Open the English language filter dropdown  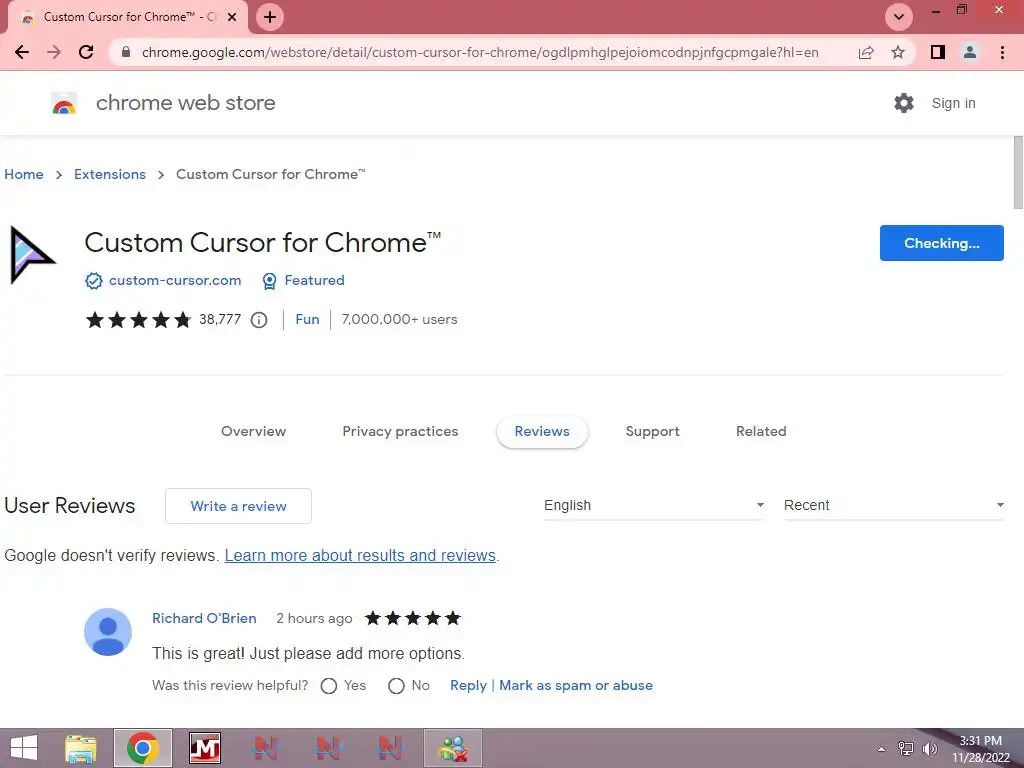coord(654,505)
